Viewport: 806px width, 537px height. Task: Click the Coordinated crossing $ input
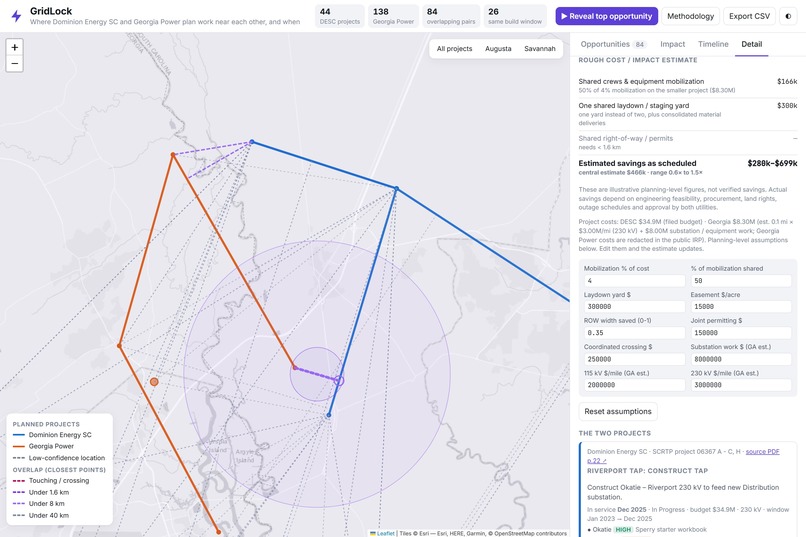[634, 359]
